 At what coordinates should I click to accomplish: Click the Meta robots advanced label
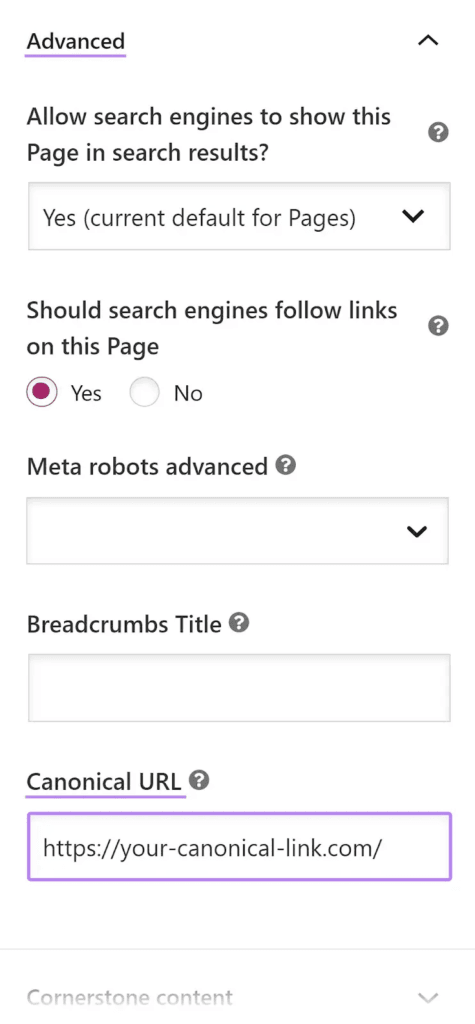click(x=148, y=466)
